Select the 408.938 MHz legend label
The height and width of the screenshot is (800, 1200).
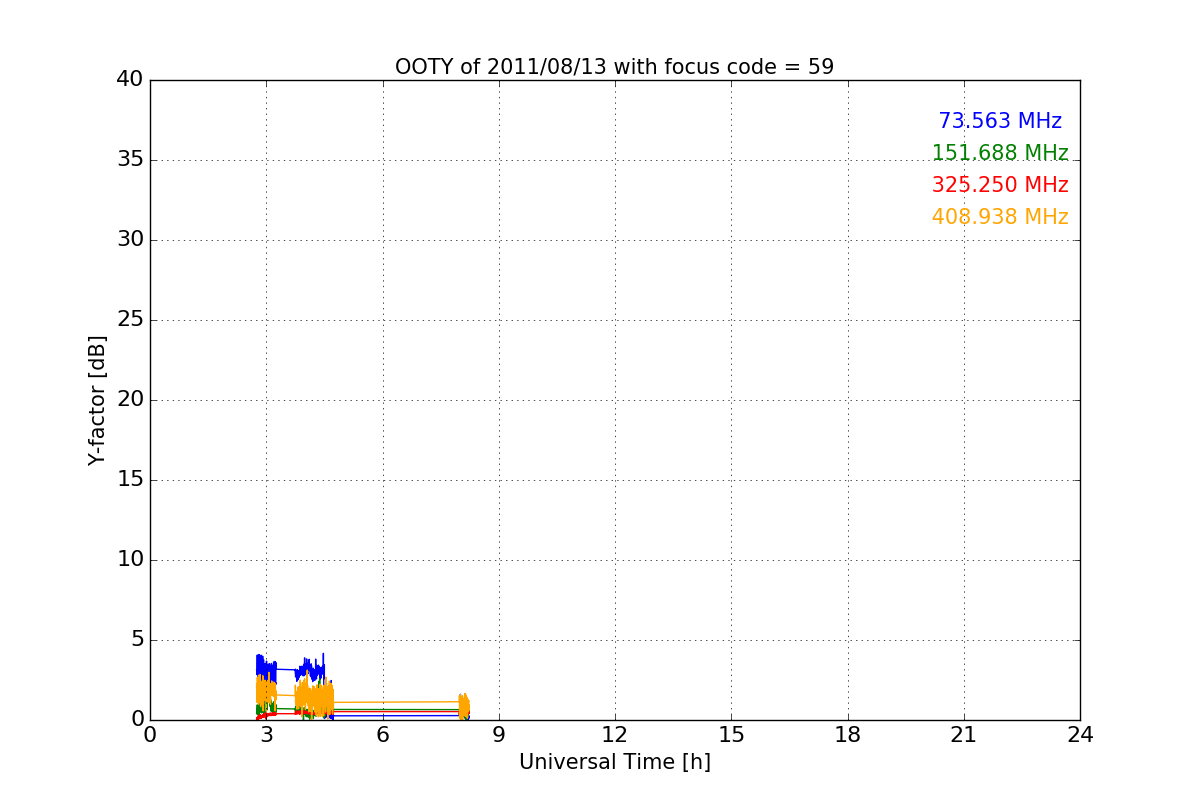click(x=1000, y=217)
